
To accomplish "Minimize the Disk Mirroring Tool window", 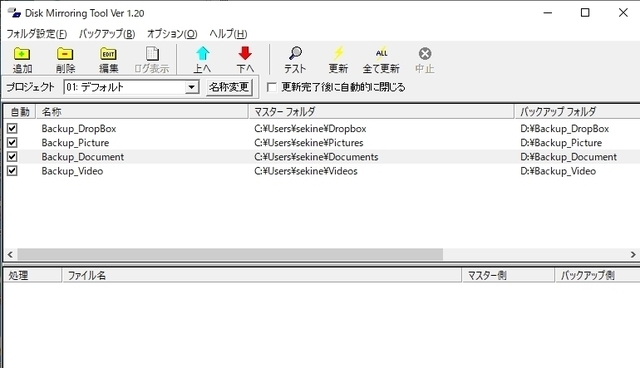I will [x=547, y=13].
